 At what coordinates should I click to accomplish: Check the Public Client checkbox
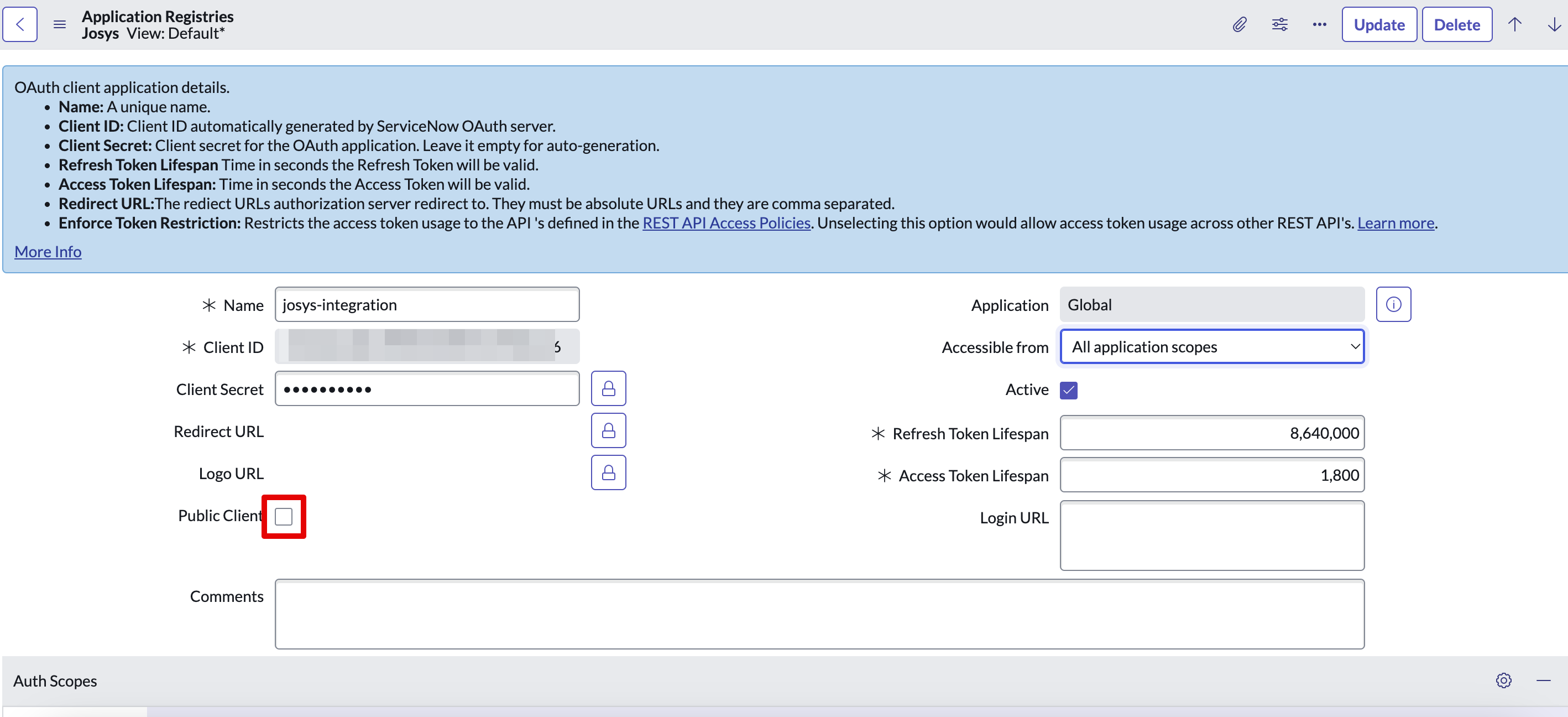(284, 517)
